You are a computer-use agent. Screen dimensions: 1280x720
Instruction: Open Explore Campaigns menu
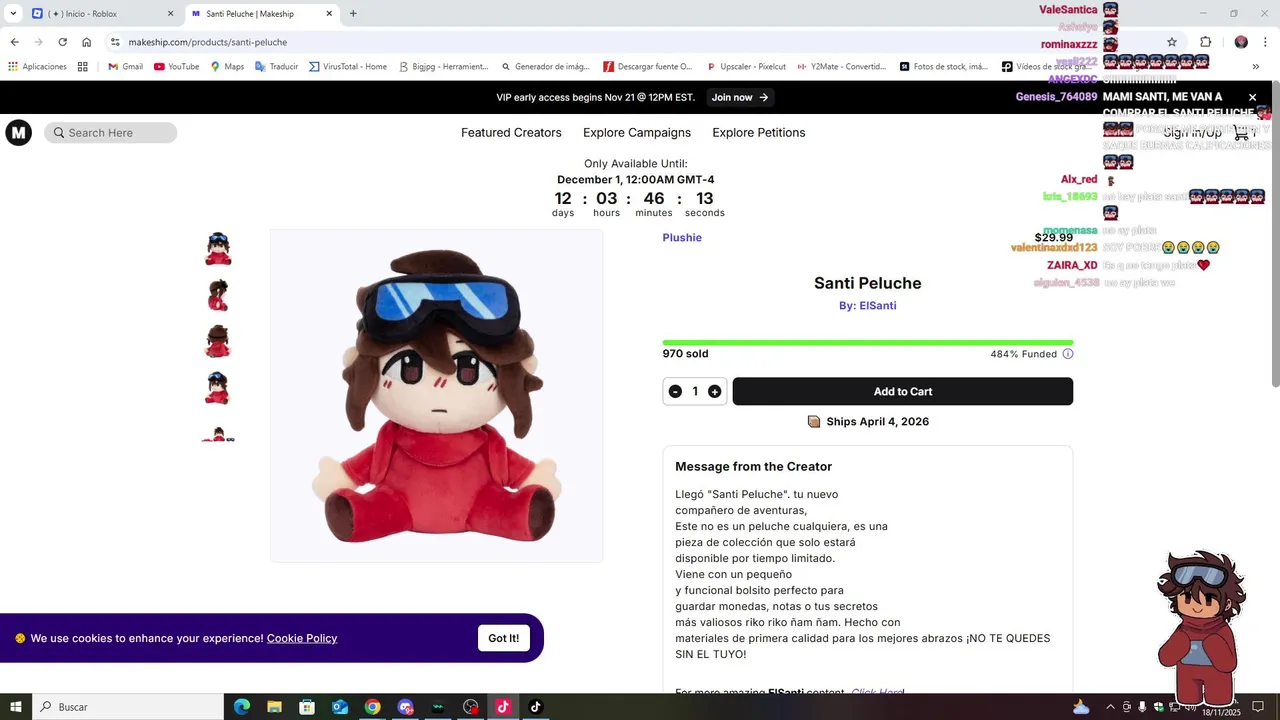point(637,133)
